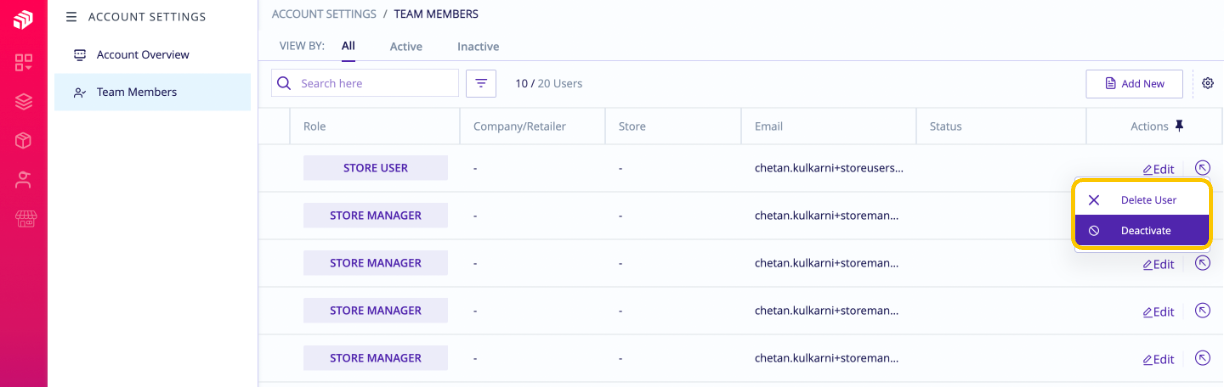Screen dimensions: 1224x387
Task: Open the more actions arrow for the Store User row
Action: click(1203, 168)
